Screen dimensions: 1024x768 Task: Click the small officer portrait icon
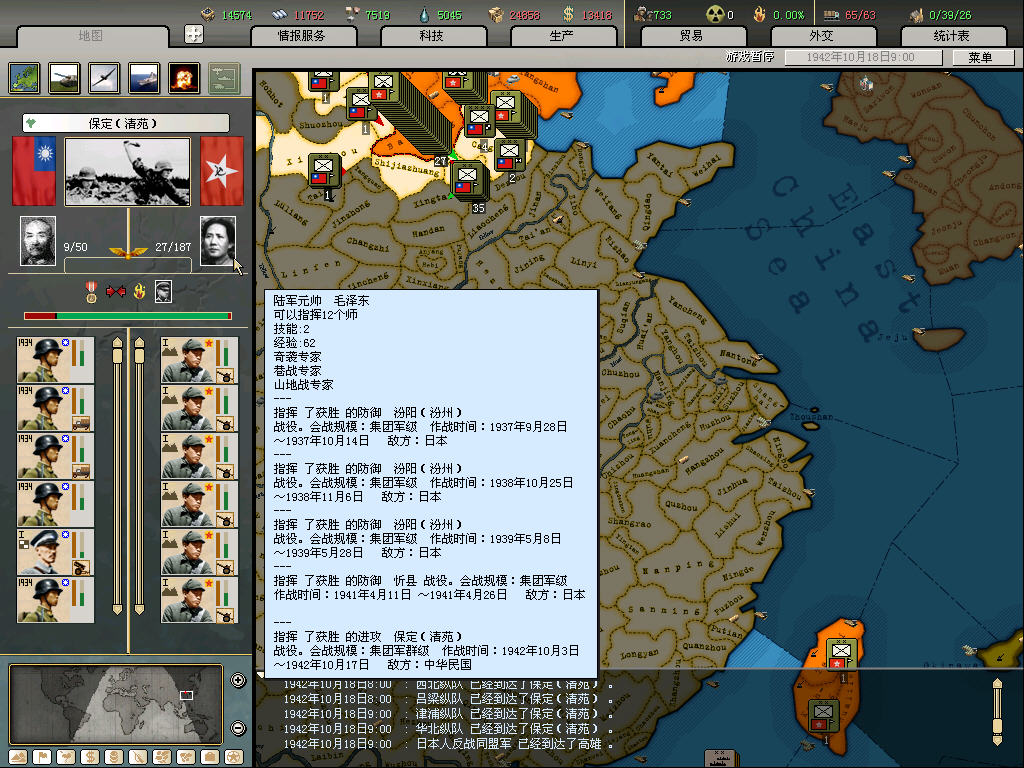(x=163, y=291)
